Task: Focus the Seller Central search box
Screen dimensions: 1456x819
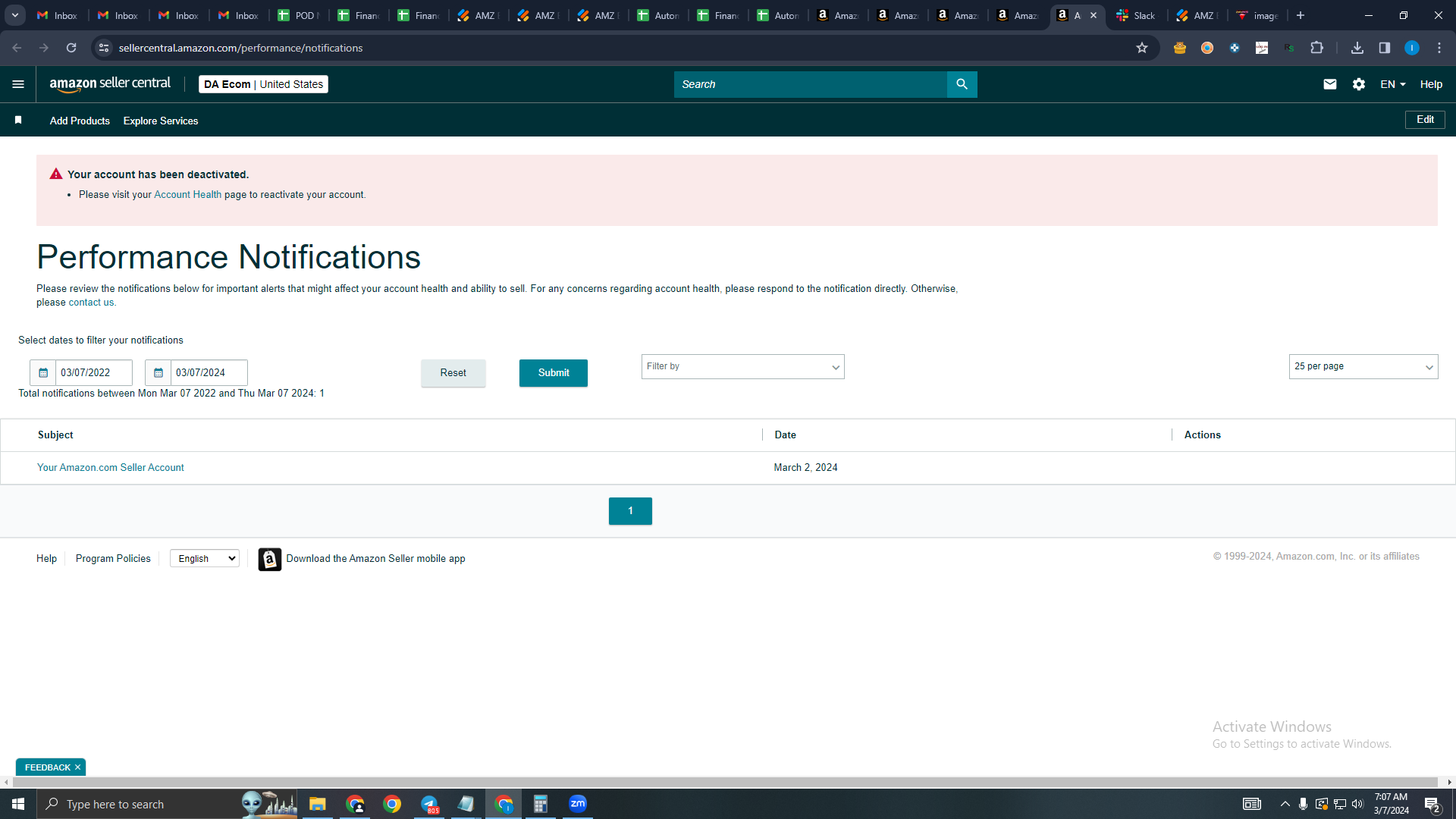Action: pyautogui.click(x=810, y=84)
